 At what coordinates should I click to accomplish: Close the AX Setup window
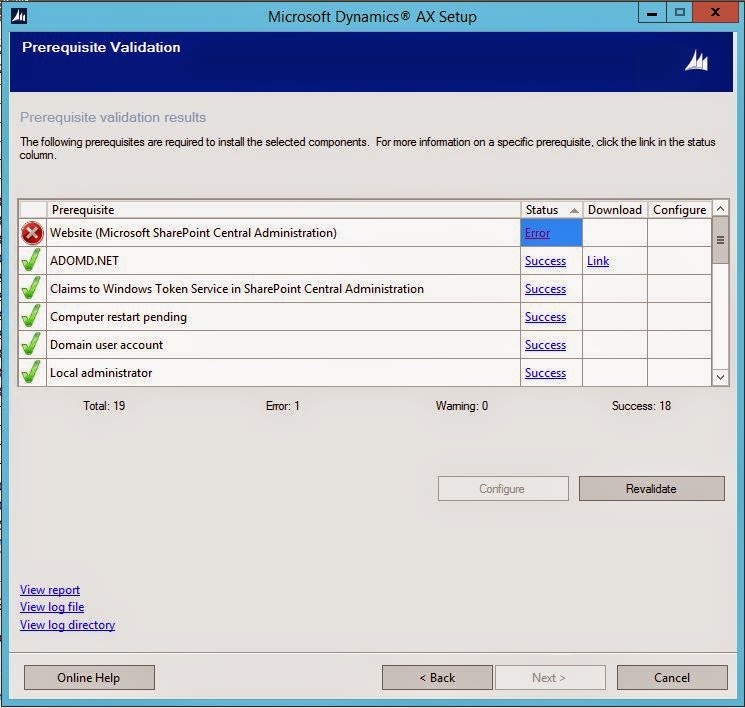pos(715,12)
